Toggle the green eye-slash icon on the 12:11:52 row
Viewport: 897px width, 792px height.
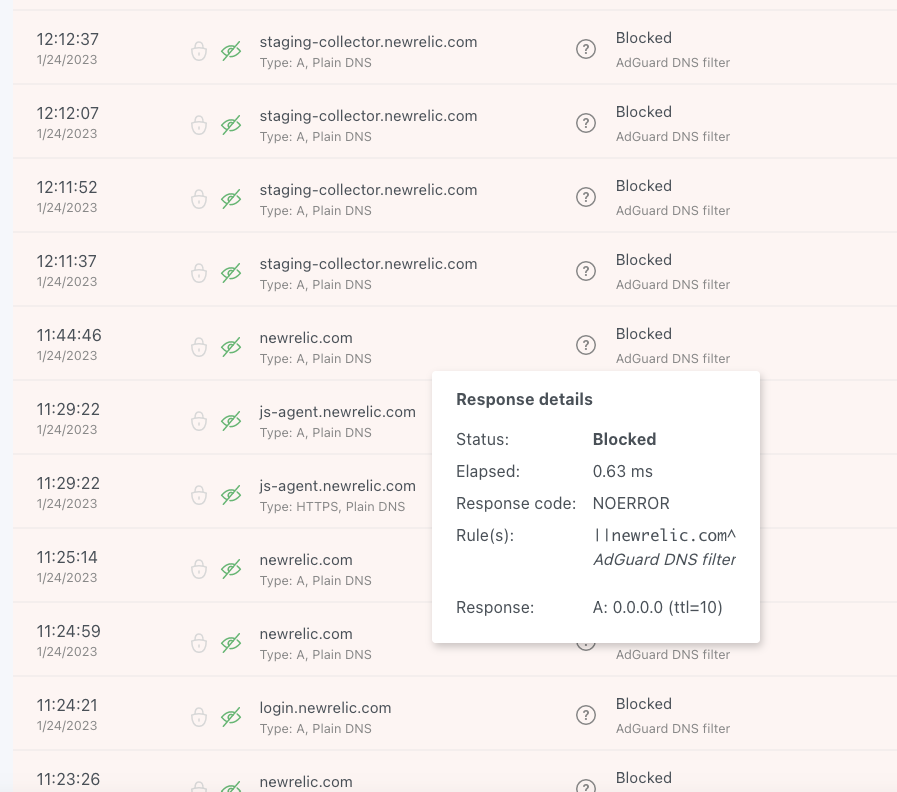(231, 197)
